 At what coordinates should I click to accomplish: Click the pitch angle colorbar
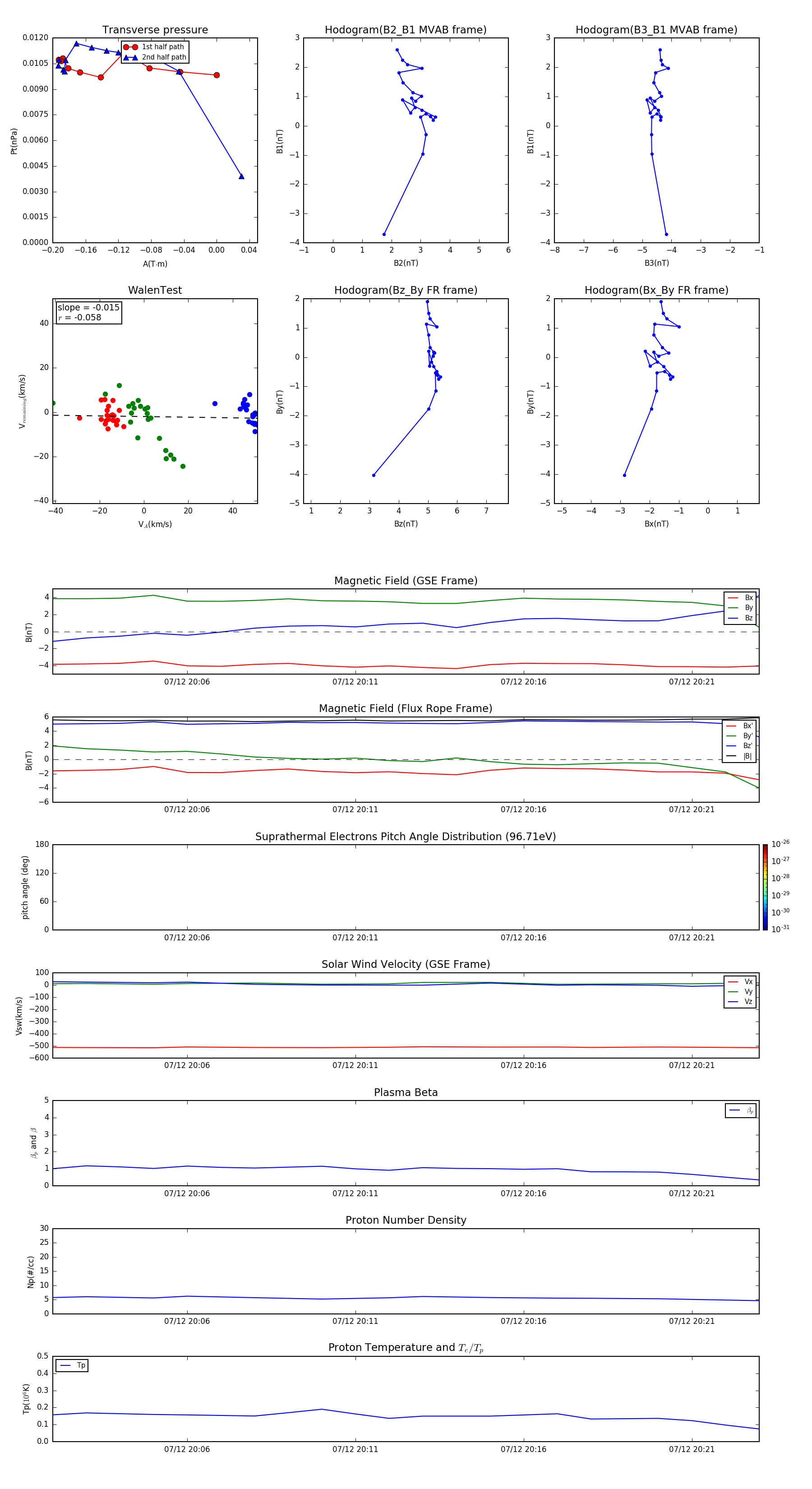[x=765, y=887]
